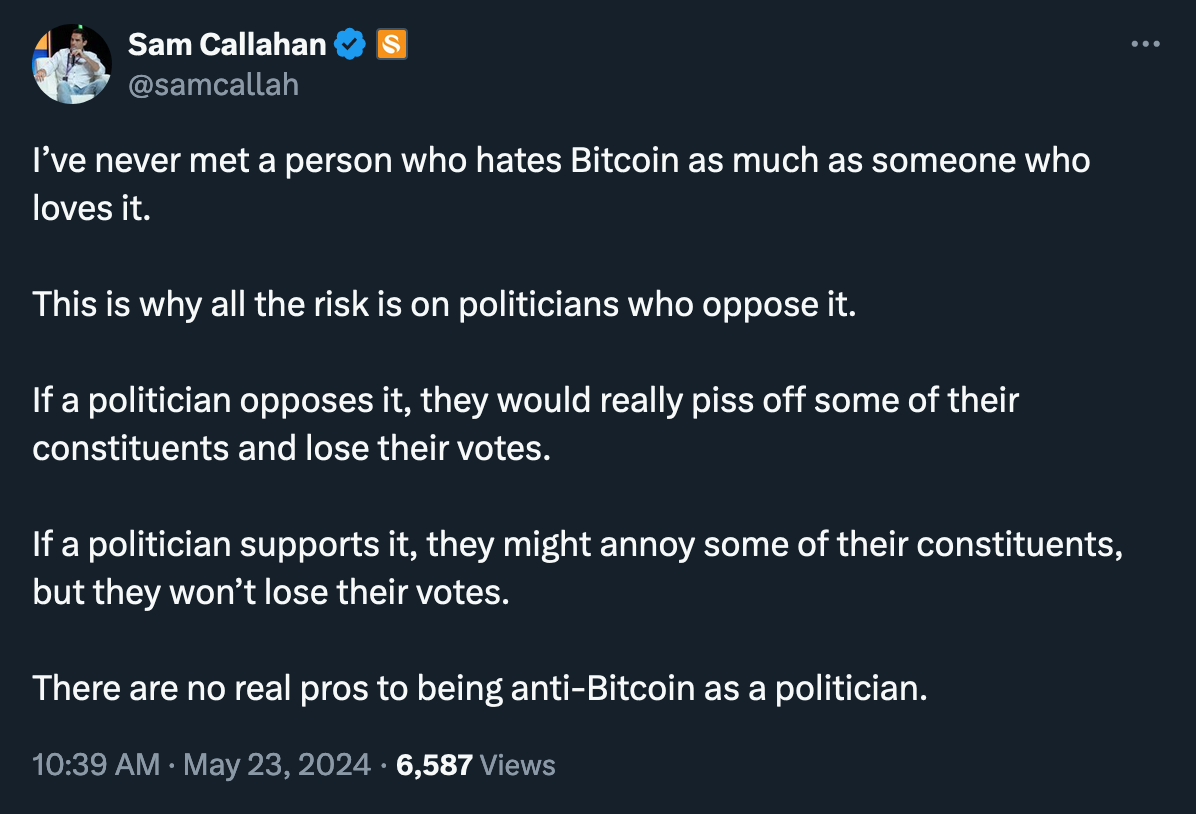Open the Sam Callahan display name link
Screen dimensions: 1196x814
(x=227, y=44)
